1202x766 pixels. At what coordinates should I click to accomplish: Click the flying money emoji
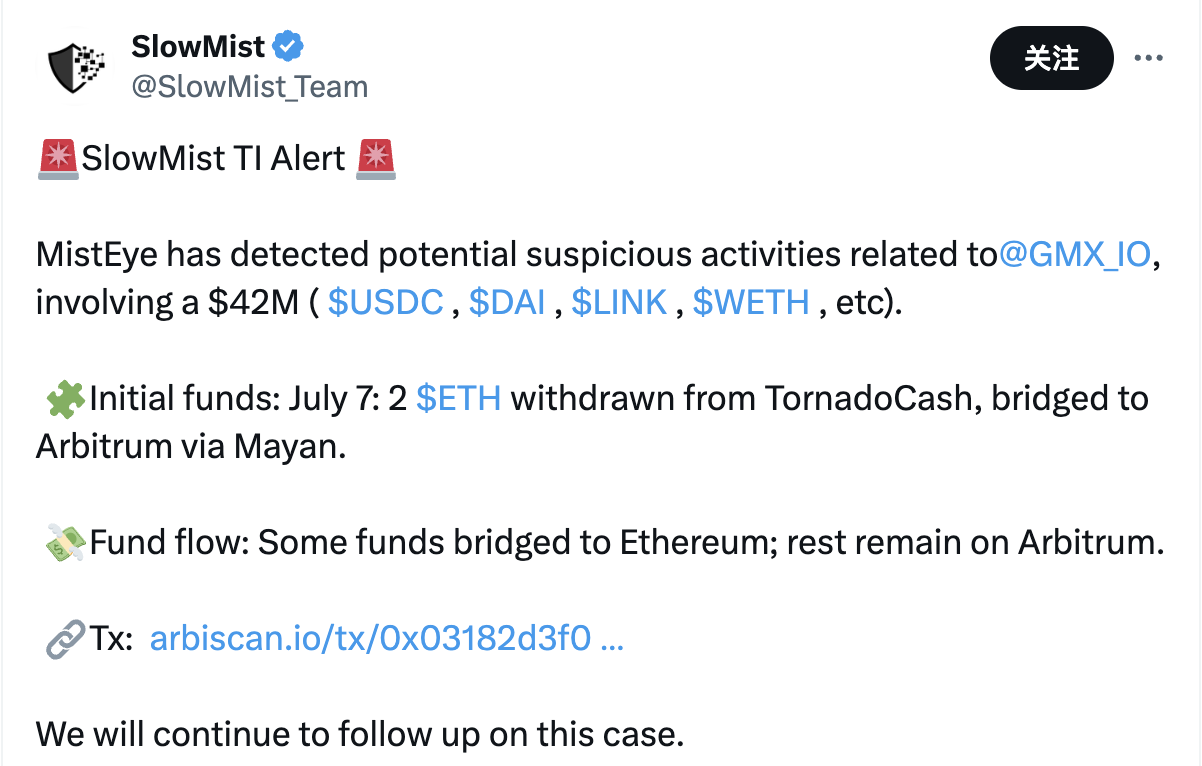(65, 543)
